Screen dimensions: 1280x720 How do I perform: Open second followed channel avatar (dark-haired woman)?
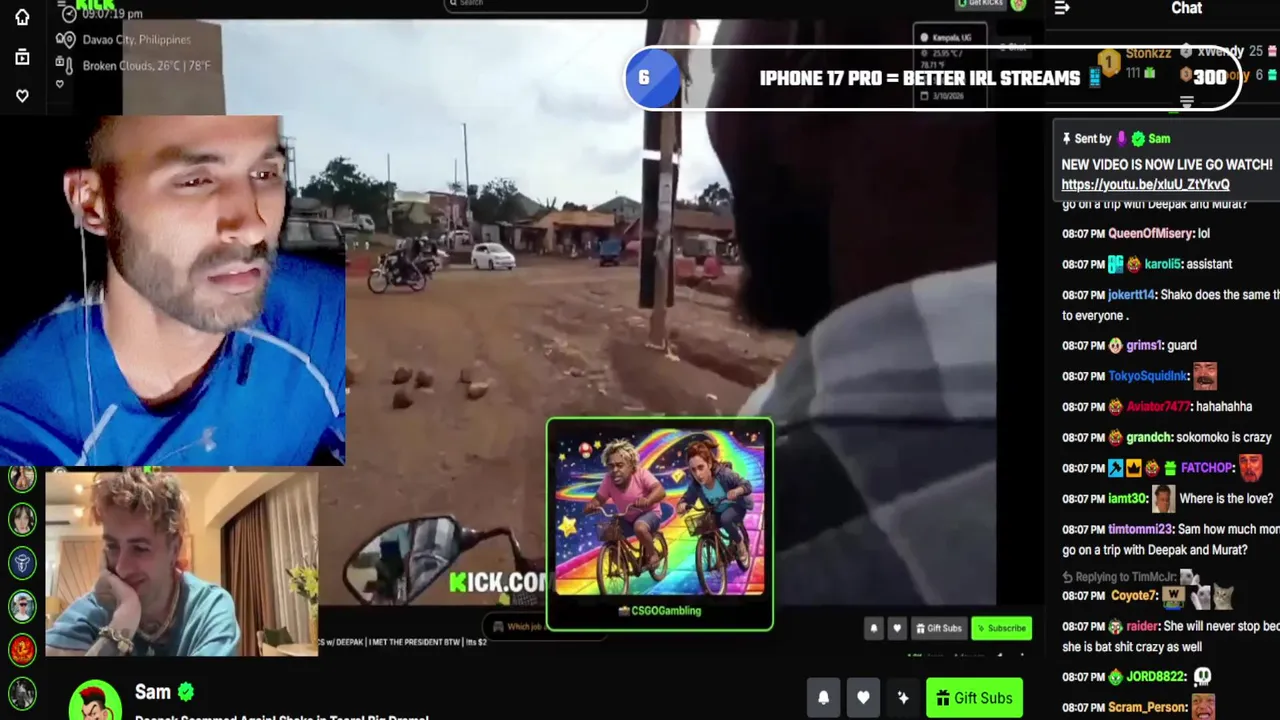(22, 519)
